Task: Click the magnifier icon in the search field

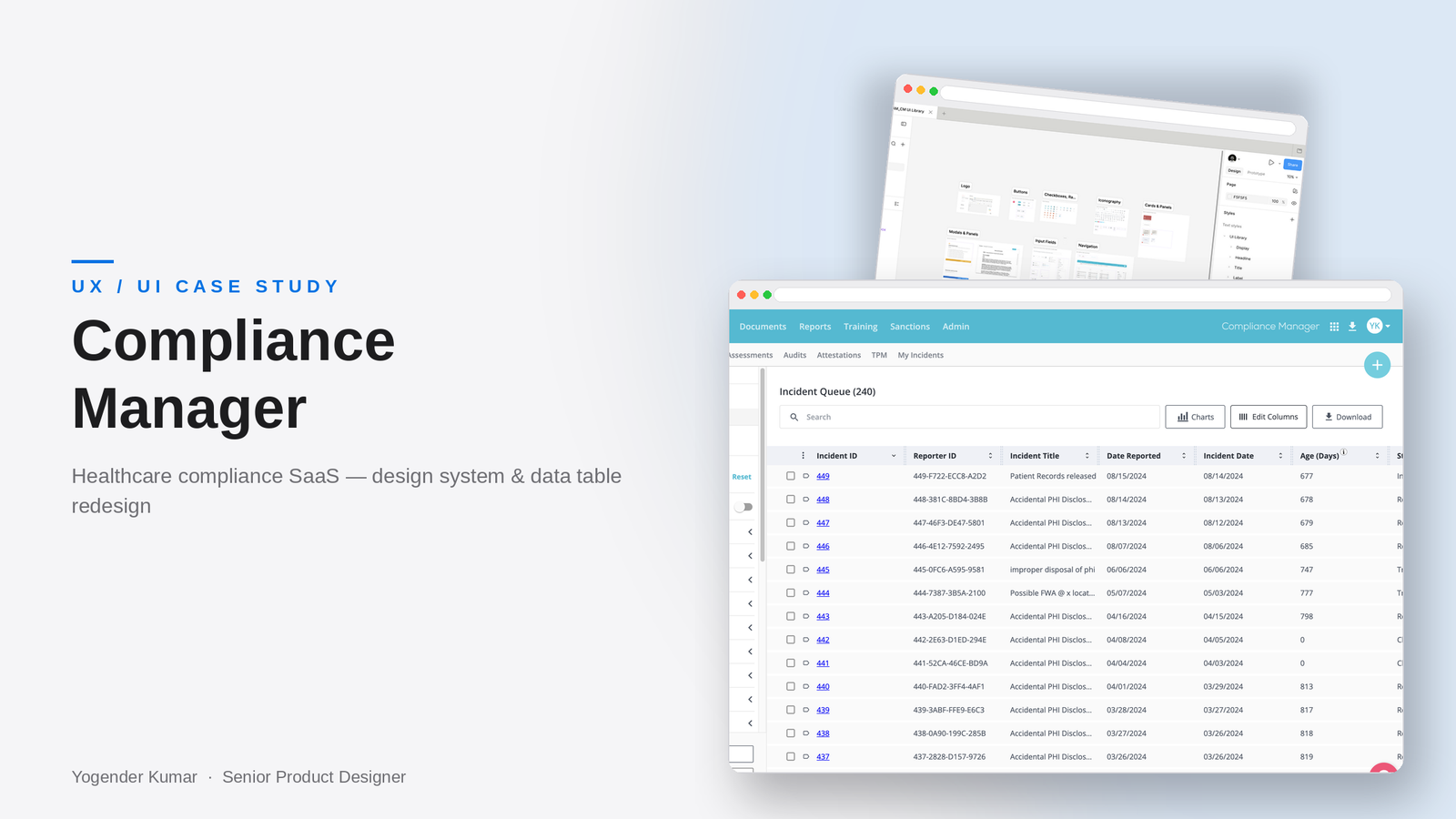Action: tap(794, 417)
